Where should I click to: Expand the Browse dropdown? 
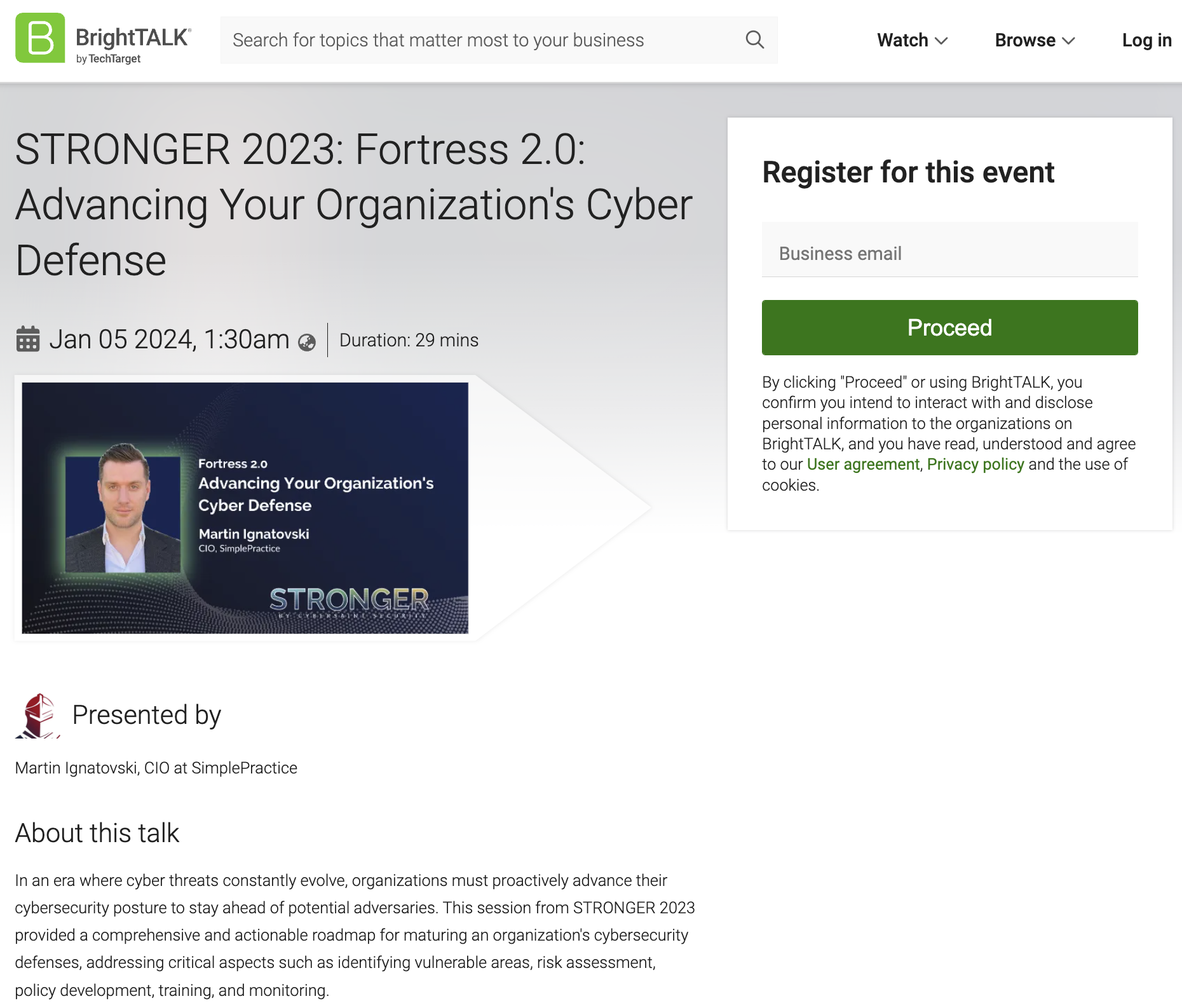click(x=1033, y=39)
